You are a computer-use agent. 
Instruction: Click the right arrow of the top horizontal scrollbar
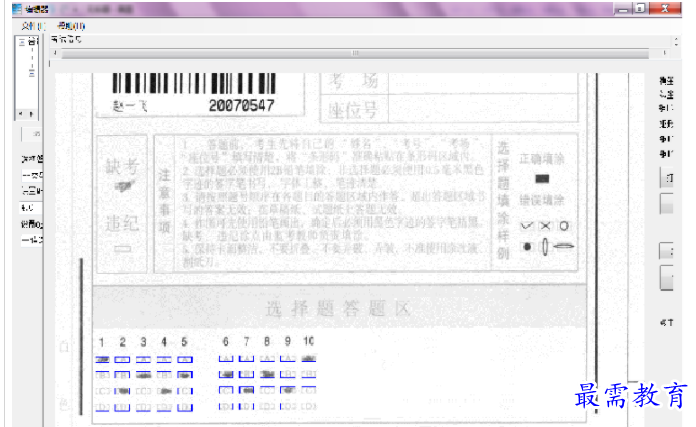[x=664, y=53]
